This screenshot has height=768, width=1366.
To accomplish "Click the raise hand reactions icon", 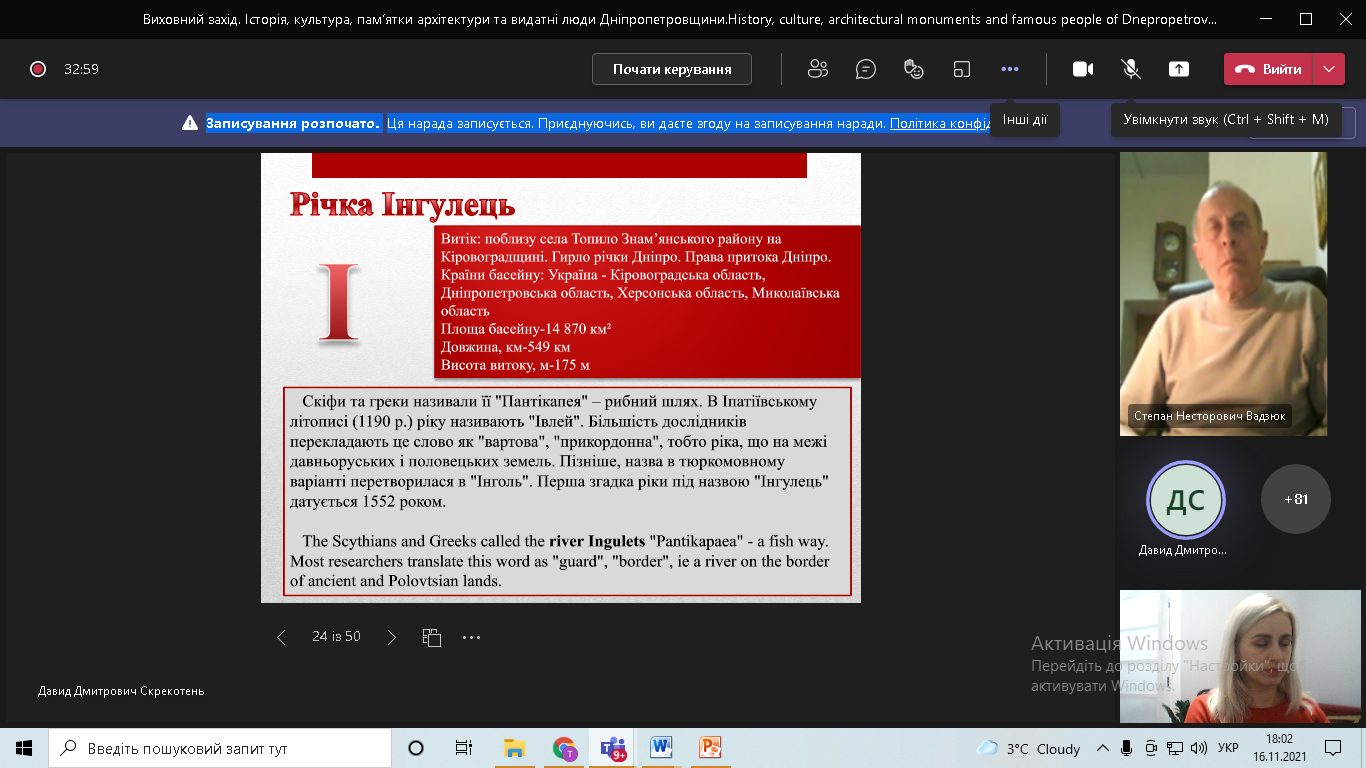I will click(913, 69).
